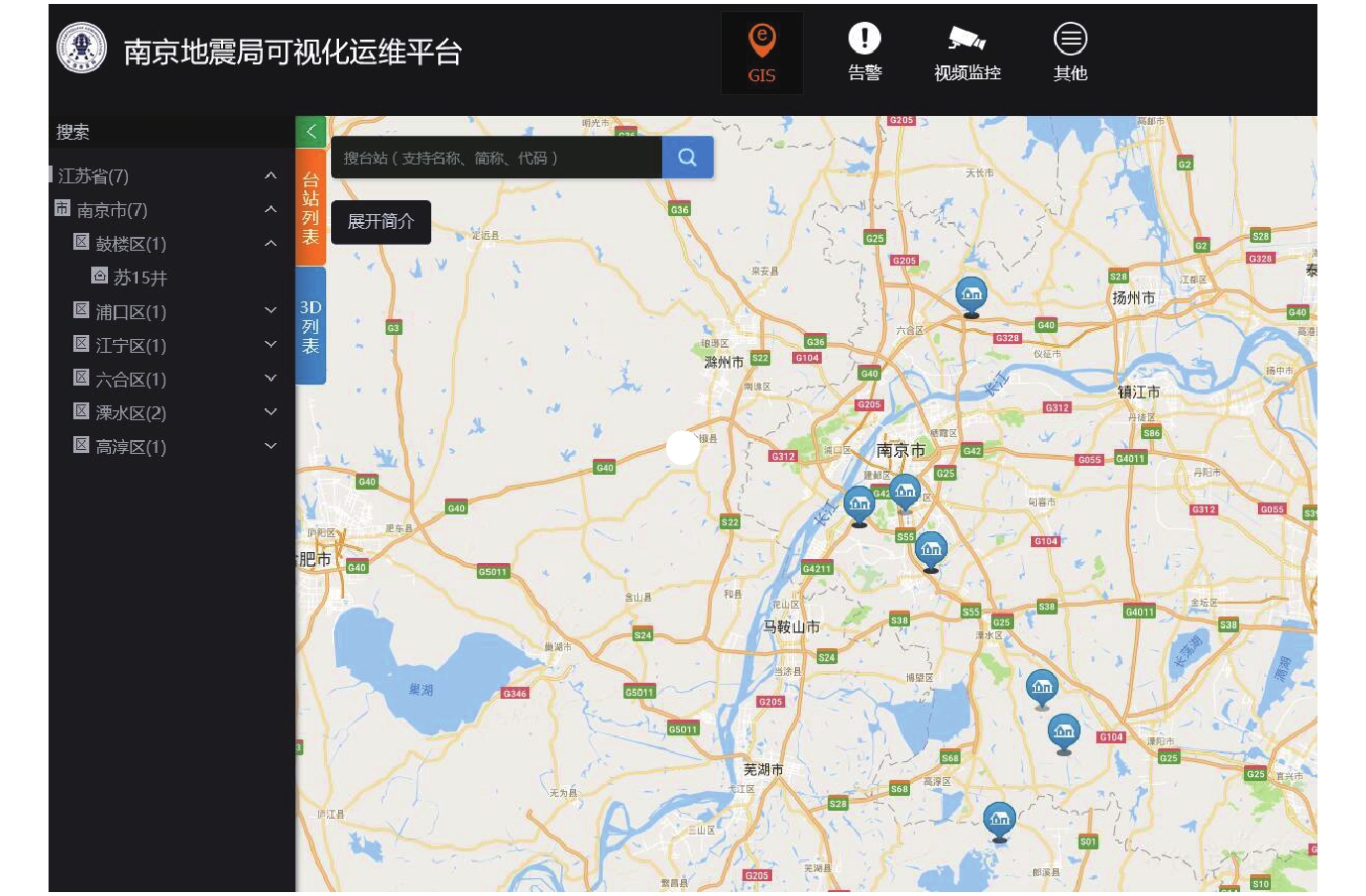Expand the 六合区(1) chevron
The image size is (1366, 896).
270,378
